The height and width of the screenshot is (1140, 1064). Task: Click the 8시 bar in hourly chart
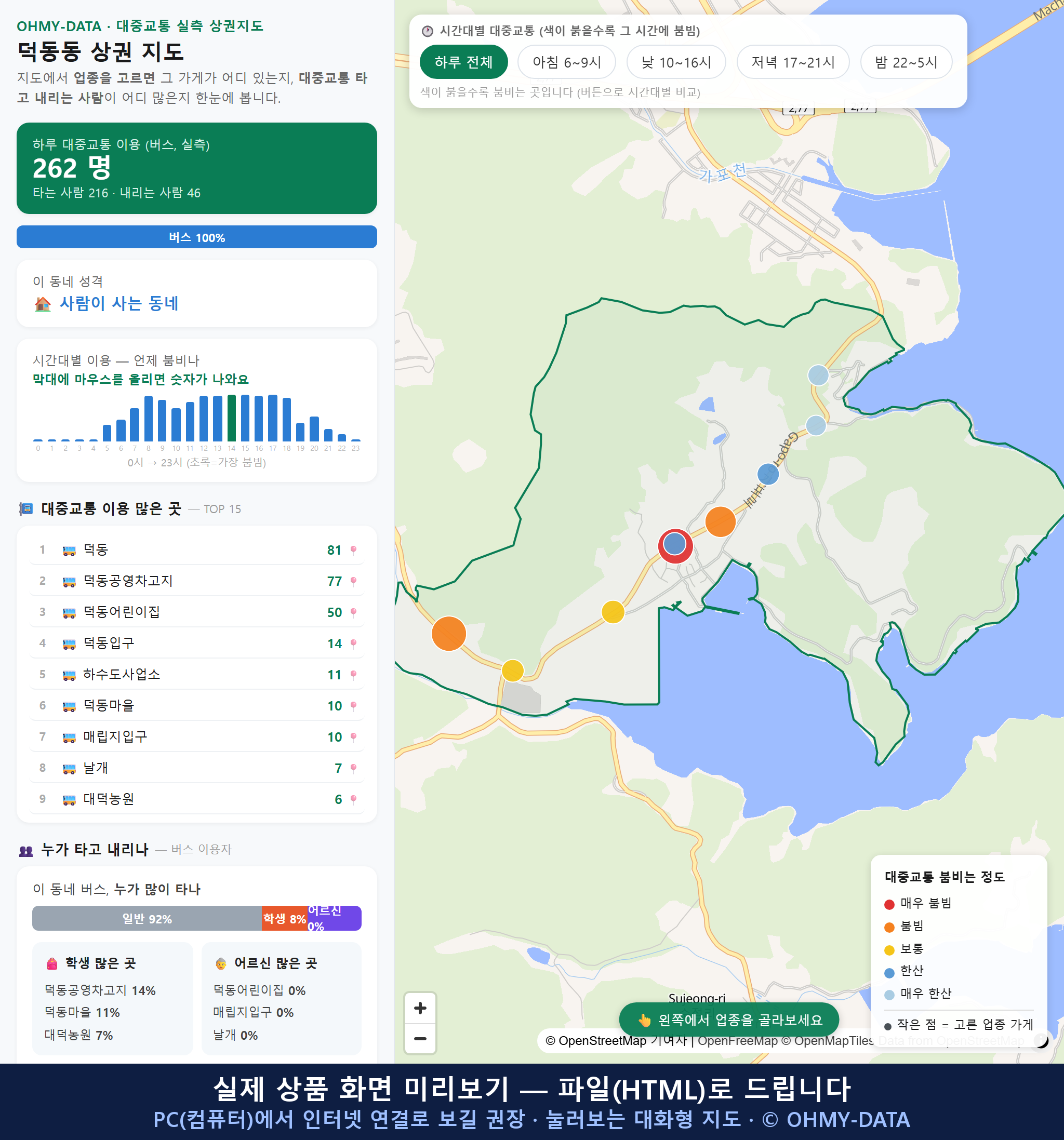tap(149, 418)
